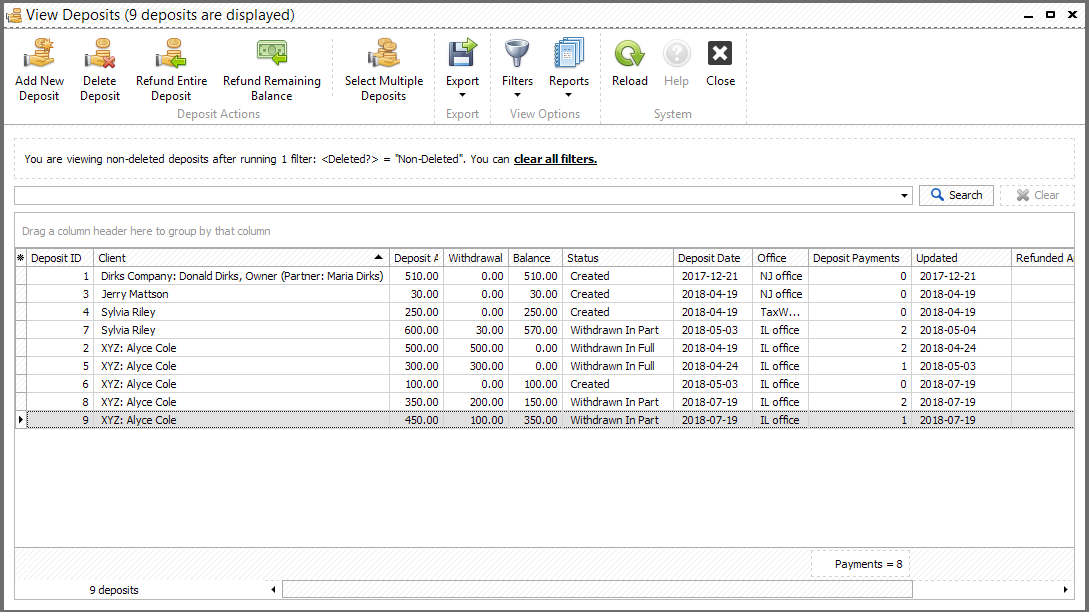Expand the search box dropdown arrow
Image resolution: width=1089 pixels, height=612 pixels.
pos(904,196)
